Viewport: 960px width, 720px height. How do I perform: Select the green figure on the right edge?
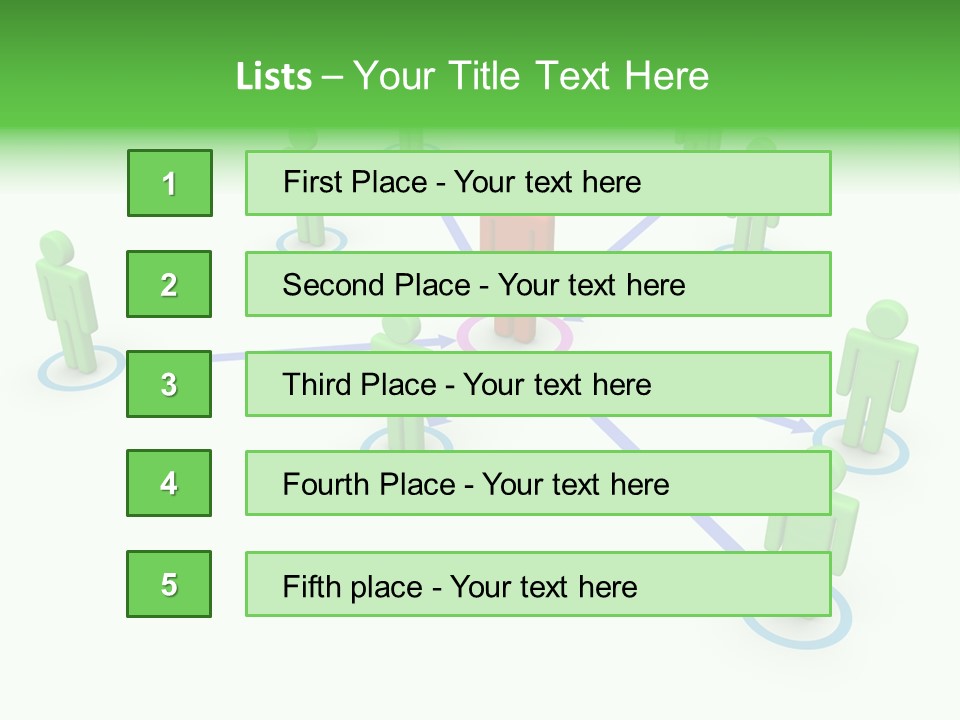[877, 375]
